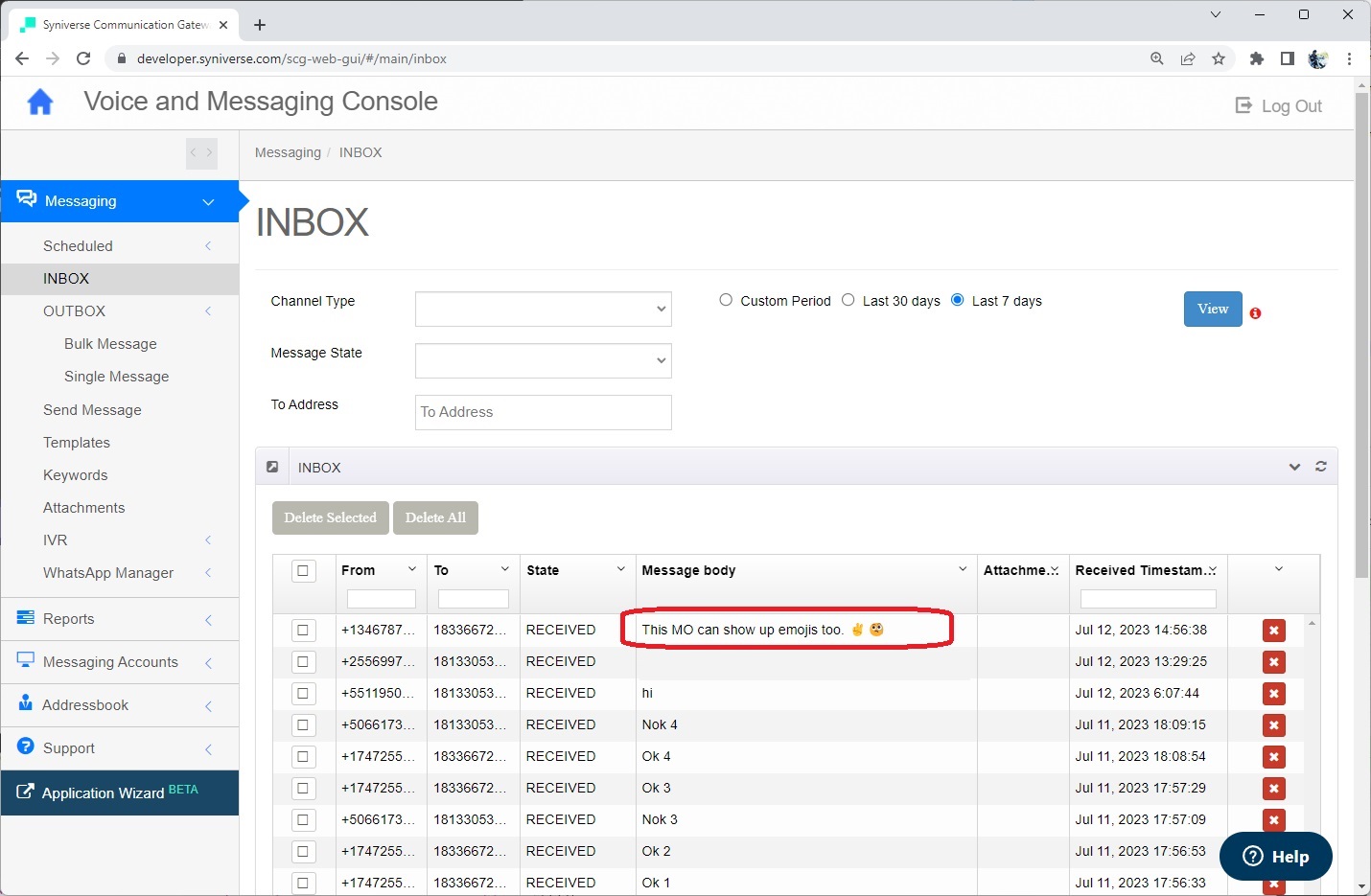Open the Message body column menu
This screenshot has height=896, width=1371.
tap(963, 569)
